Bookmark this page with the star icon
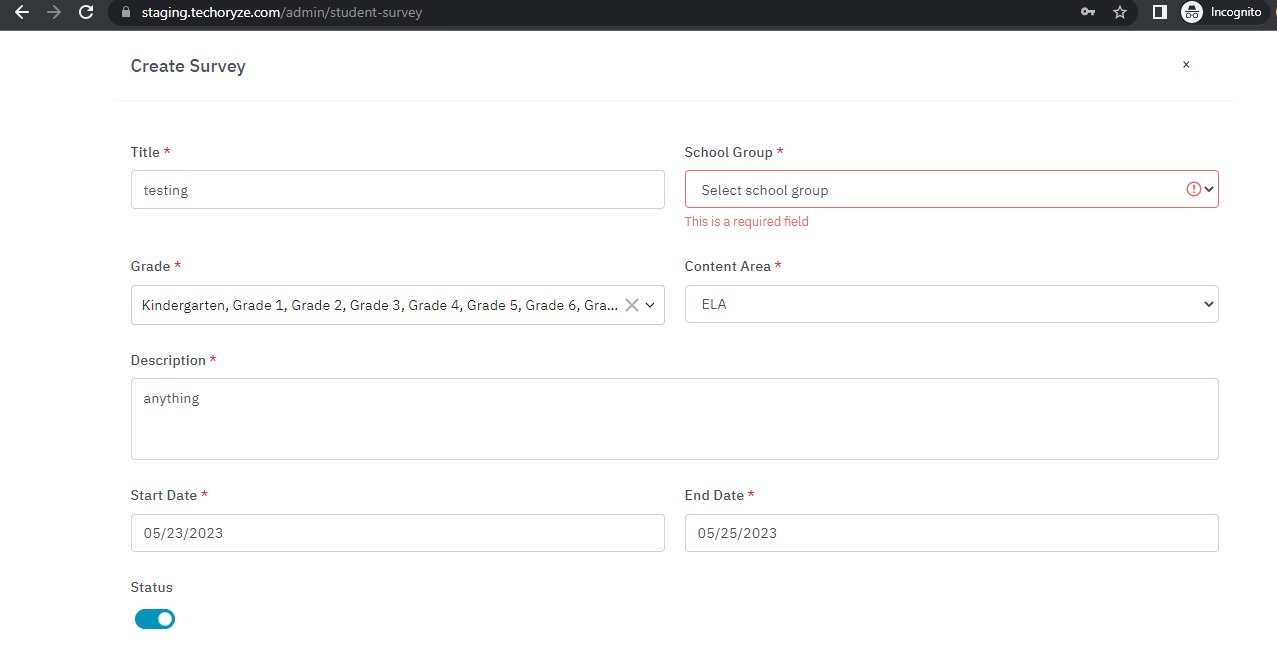 pyautogui.click(x=1120, y=13)
